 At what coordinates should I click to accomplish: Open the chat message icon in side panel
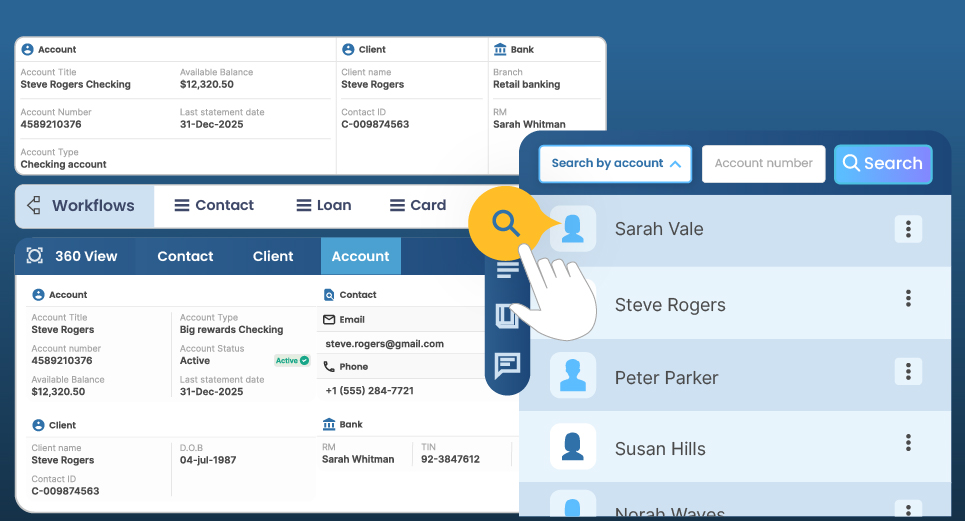click(x=508, y=365)
